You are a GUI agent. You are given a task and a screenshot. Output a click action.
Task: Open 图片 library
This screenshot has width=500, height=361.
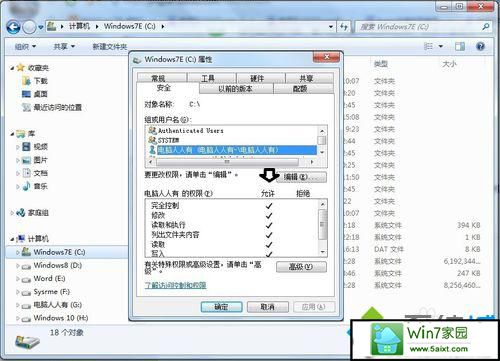pyautogui.click(x=35, y=160)
